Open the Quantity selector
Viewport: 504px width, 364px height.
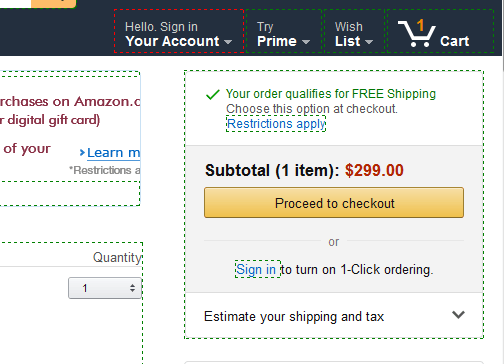105,288
